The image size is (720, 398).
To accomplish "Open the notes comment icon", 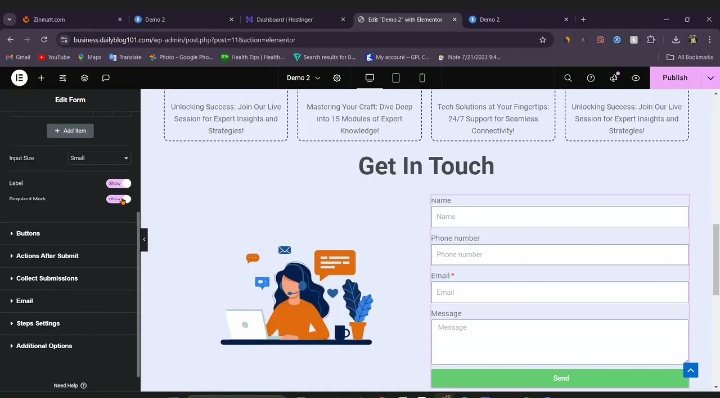I will (106, 78).
